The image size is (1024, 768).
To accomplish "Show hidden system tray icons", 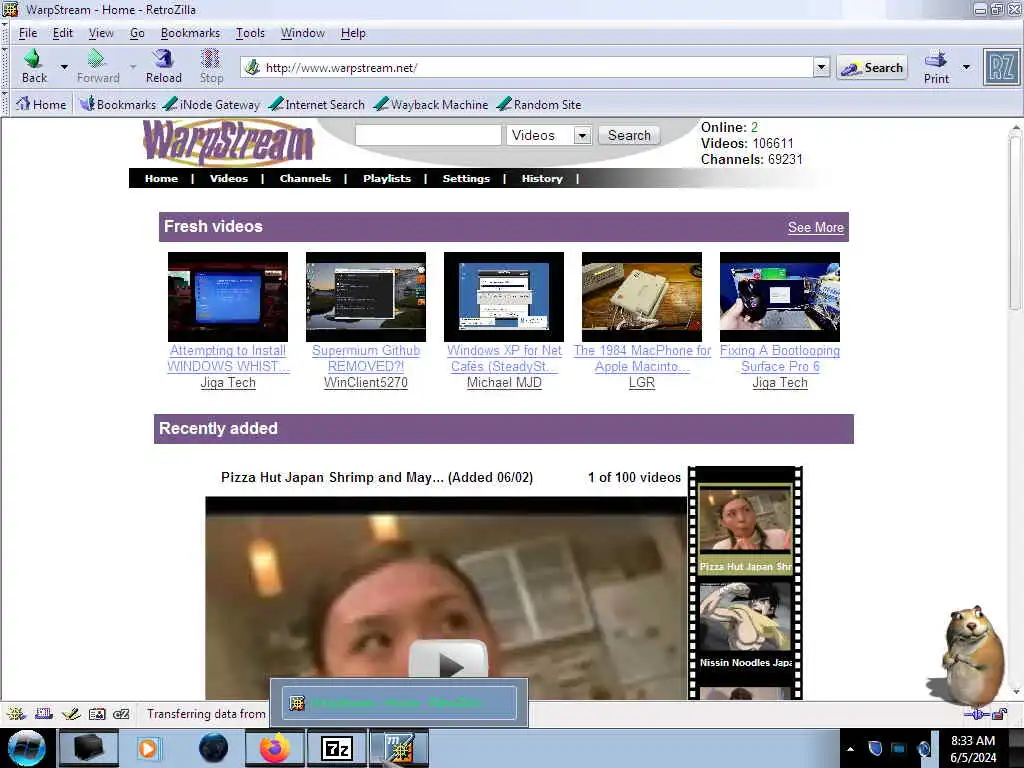I will click(x=850, y=749).
